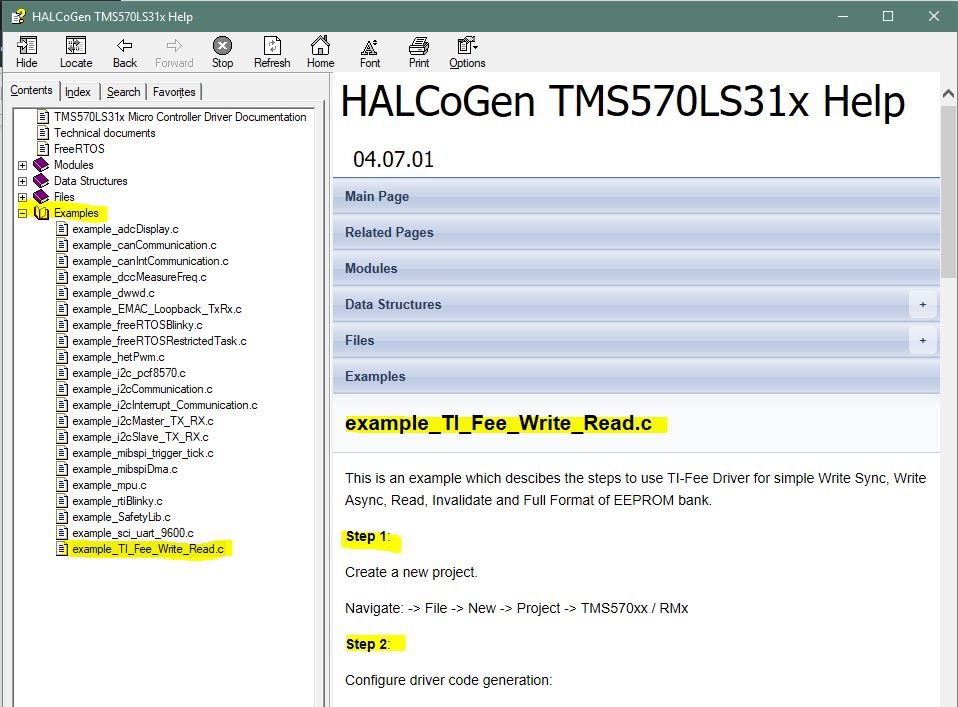This screenshot has height=707, width=958.
Task: Go Back using the toolbar arrow
Action: [125, 45]
